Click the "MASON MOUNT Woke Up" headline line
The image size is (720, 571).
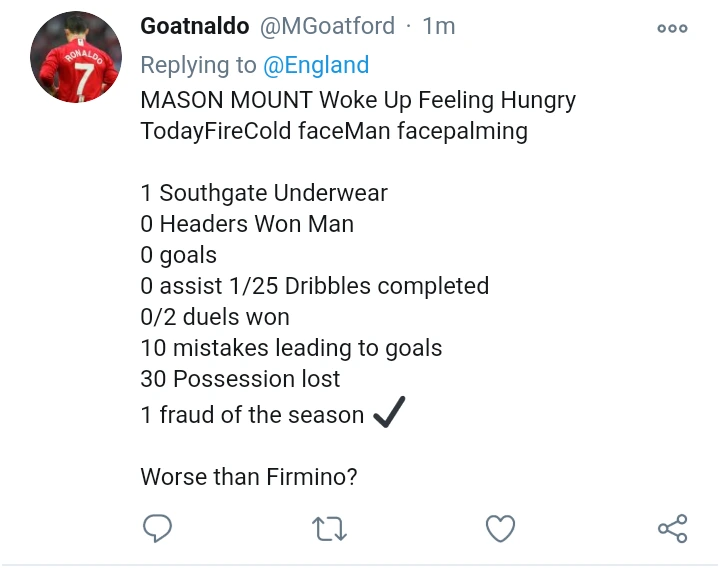(x=358, y=101)
